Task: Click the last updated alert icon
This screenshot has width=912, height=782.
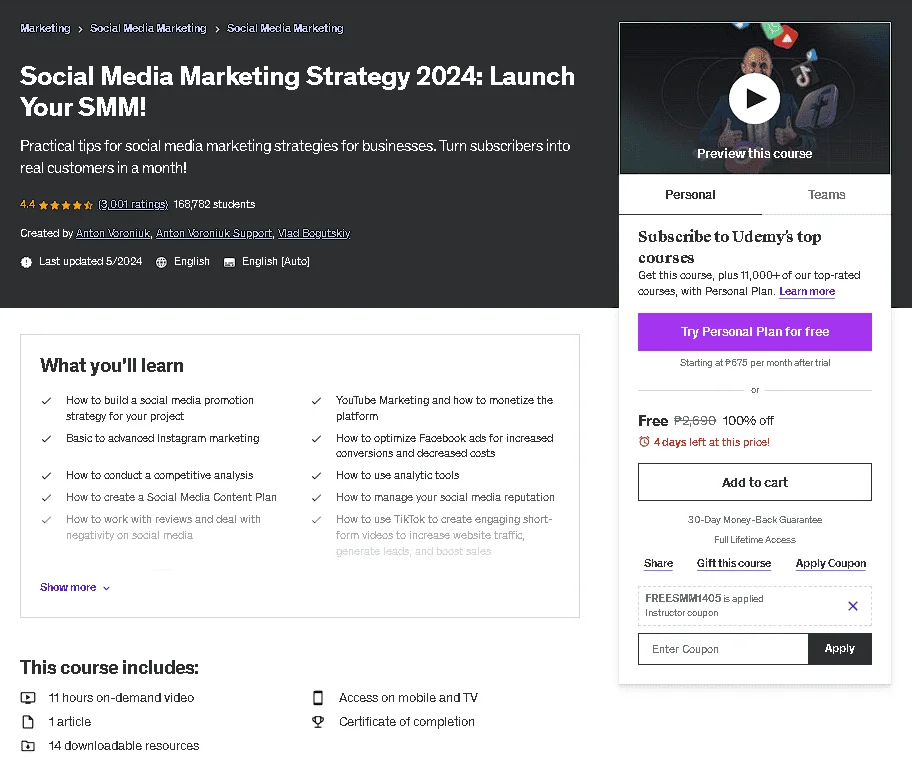Action: (x=26, y=262)
